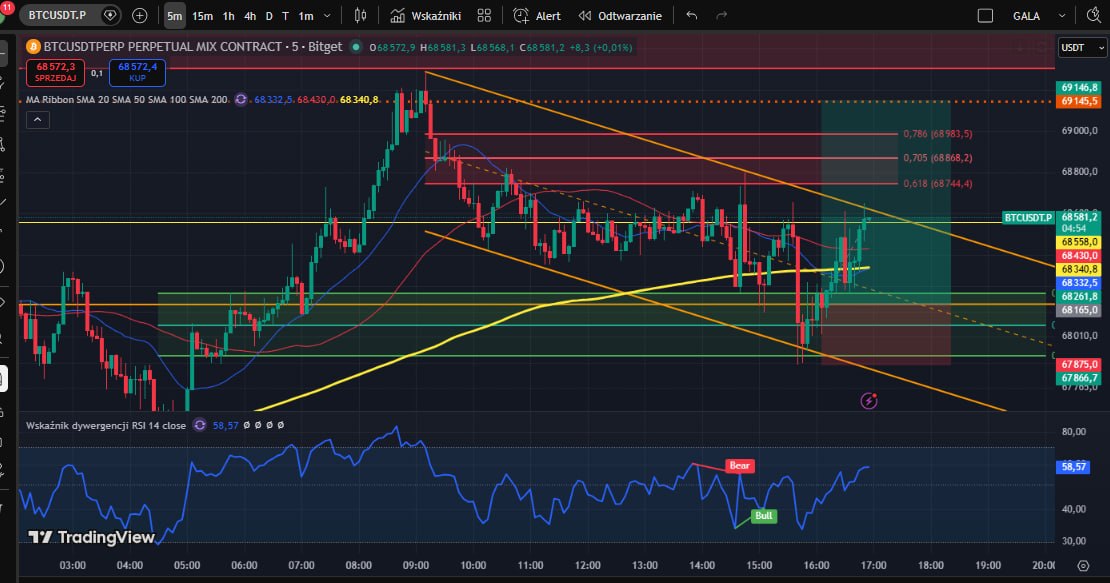Click the yellow 68 340,8 SMA price tag
Screen dimensions: 1110x583
click(x=1079, y=269)
